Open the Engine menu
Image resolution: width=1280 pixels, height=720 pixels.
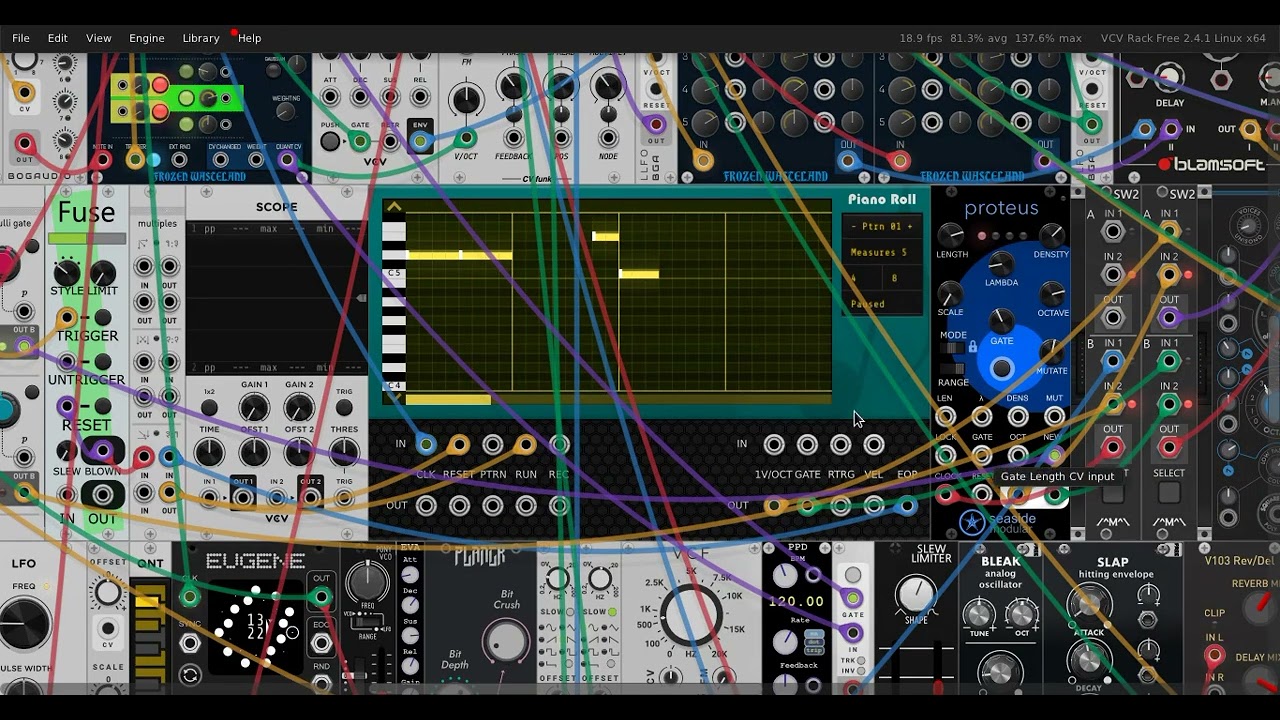[x=147, y=38]
